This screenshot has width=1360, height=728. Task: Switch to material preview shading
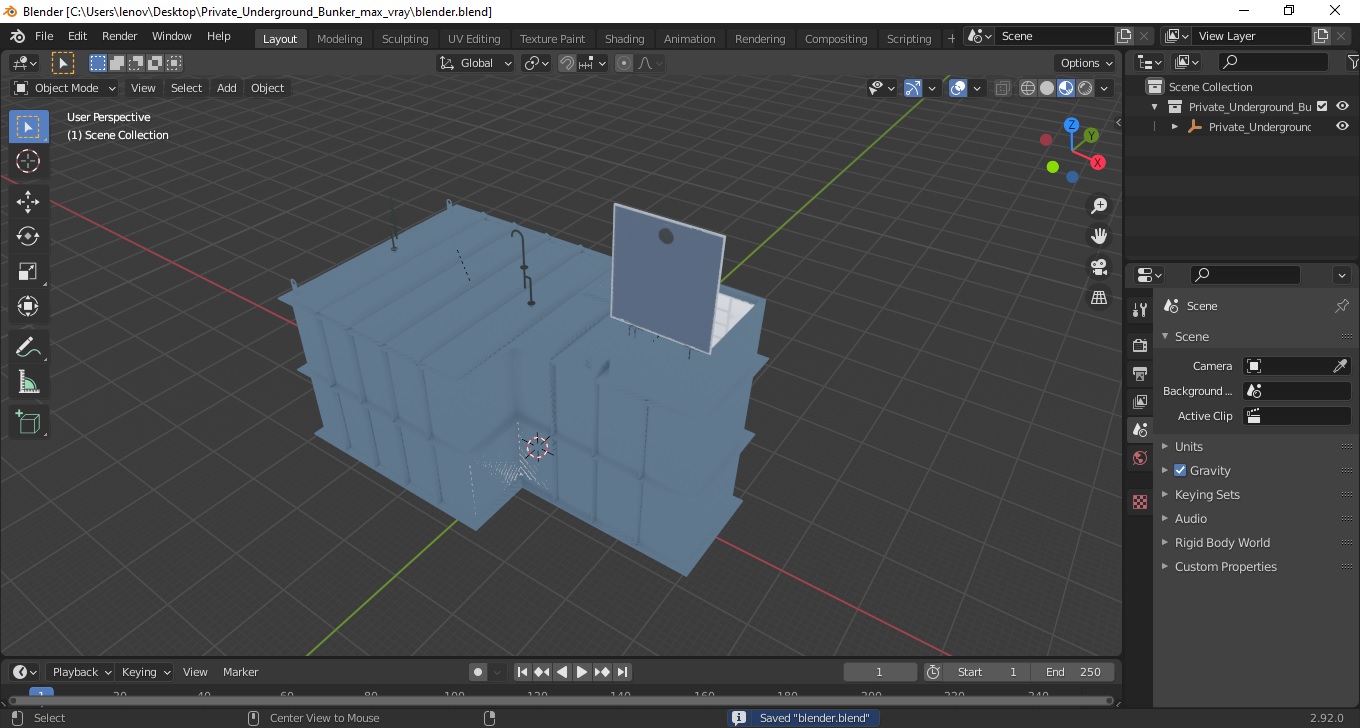[x=1066, y=88]
